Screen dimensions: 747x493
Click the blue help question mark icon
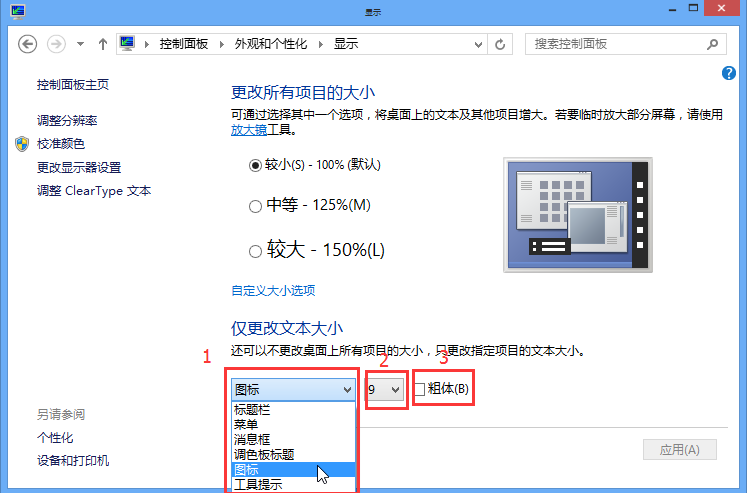click(x=728, y=73)
